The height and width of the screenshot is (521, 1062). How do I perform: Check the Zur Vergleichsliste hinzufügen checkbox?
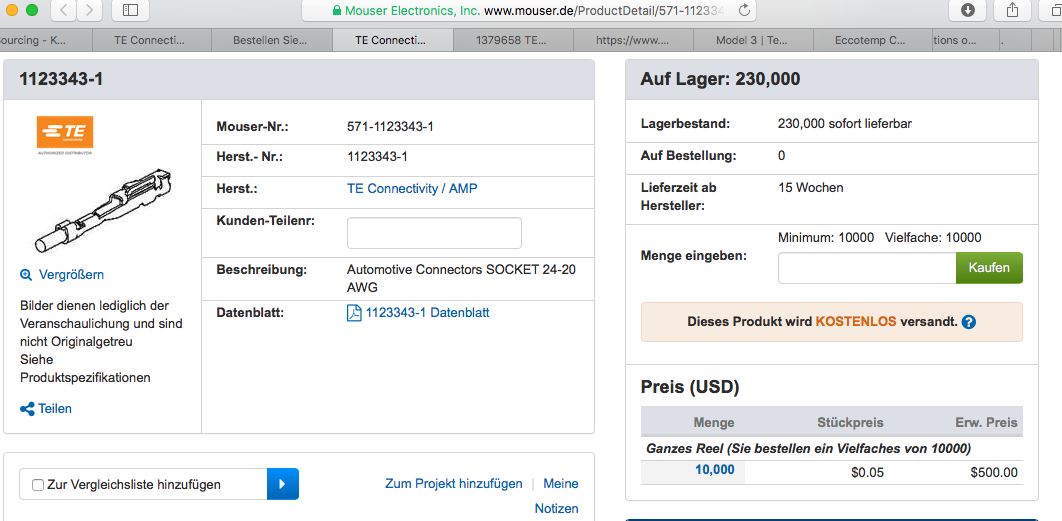pyautogui.click(x=38, y=485)
